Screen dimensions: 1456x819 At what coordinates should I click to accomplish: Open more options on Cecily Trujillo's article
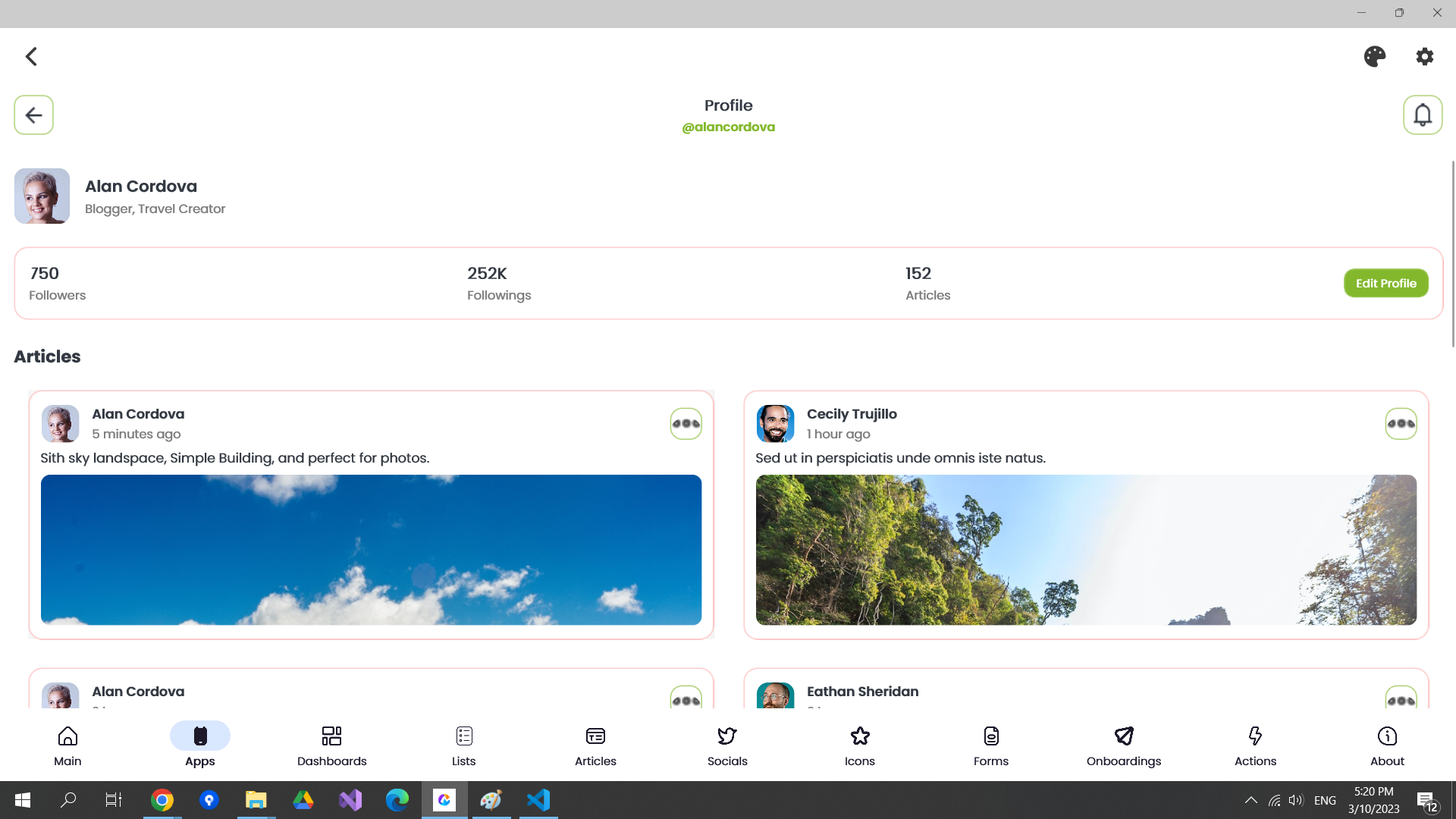1401,424
